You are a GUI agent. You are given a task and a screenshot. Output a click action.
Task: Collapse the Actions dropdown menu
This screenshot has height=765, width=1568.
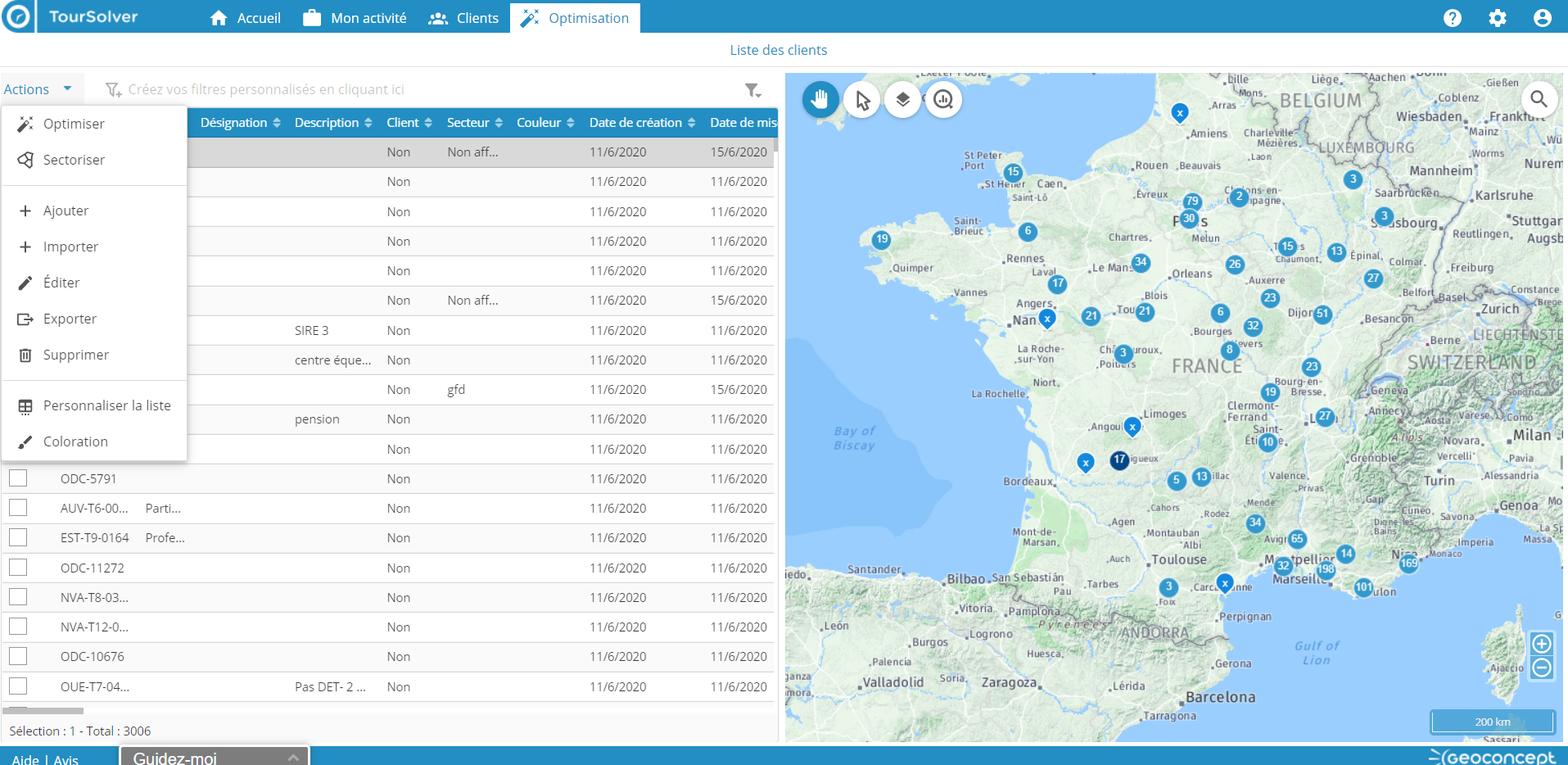click(38, 89)
